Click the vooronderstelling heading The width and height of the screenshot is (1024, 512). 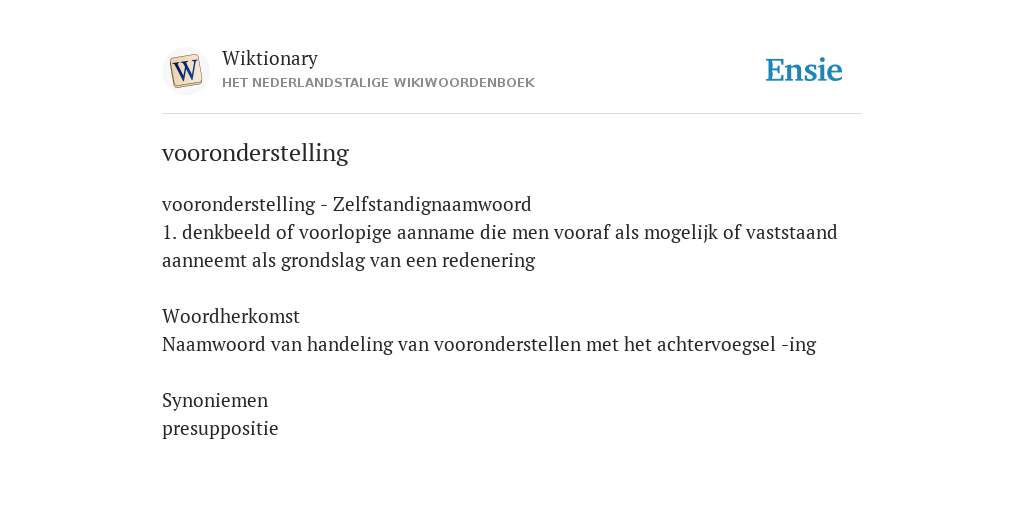click(x=255, y=153)
